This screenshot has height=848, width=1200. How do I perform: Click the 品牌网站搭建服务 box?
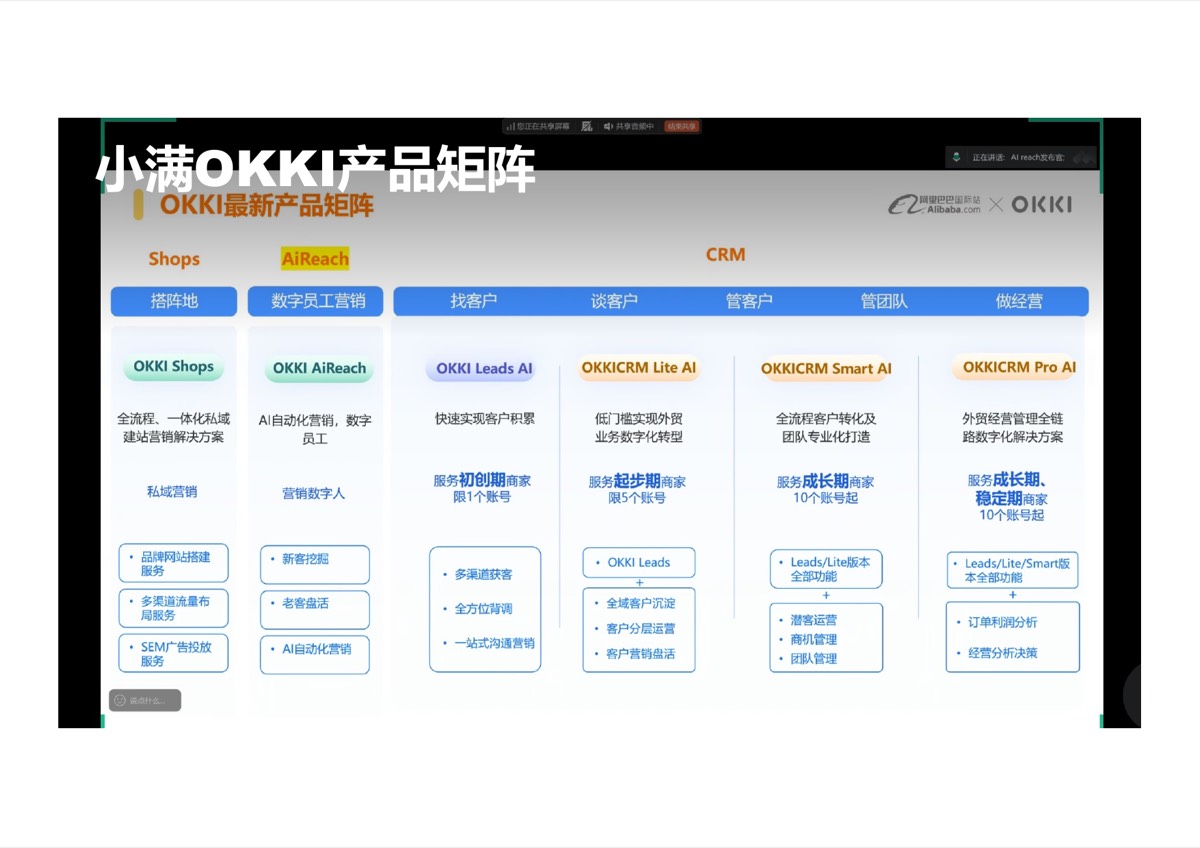point(174,564)
